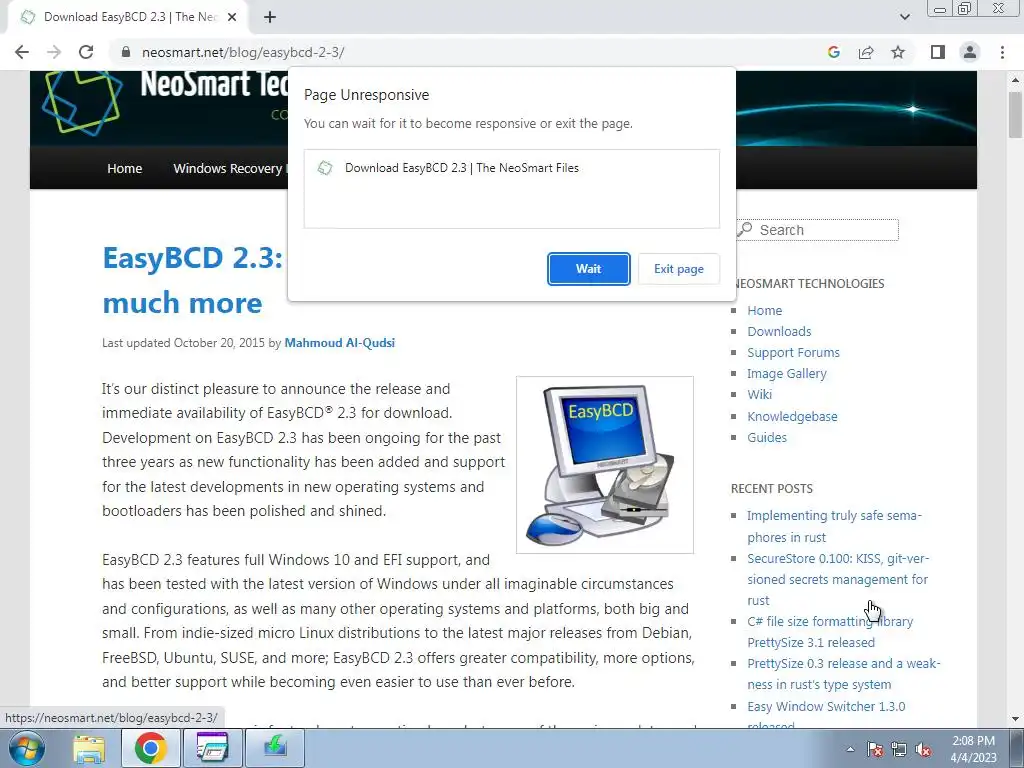Click the EasyBCD computer thumbnail image
The height and width of the screenshot is (768, 1024).
click(x=605, y=465)
